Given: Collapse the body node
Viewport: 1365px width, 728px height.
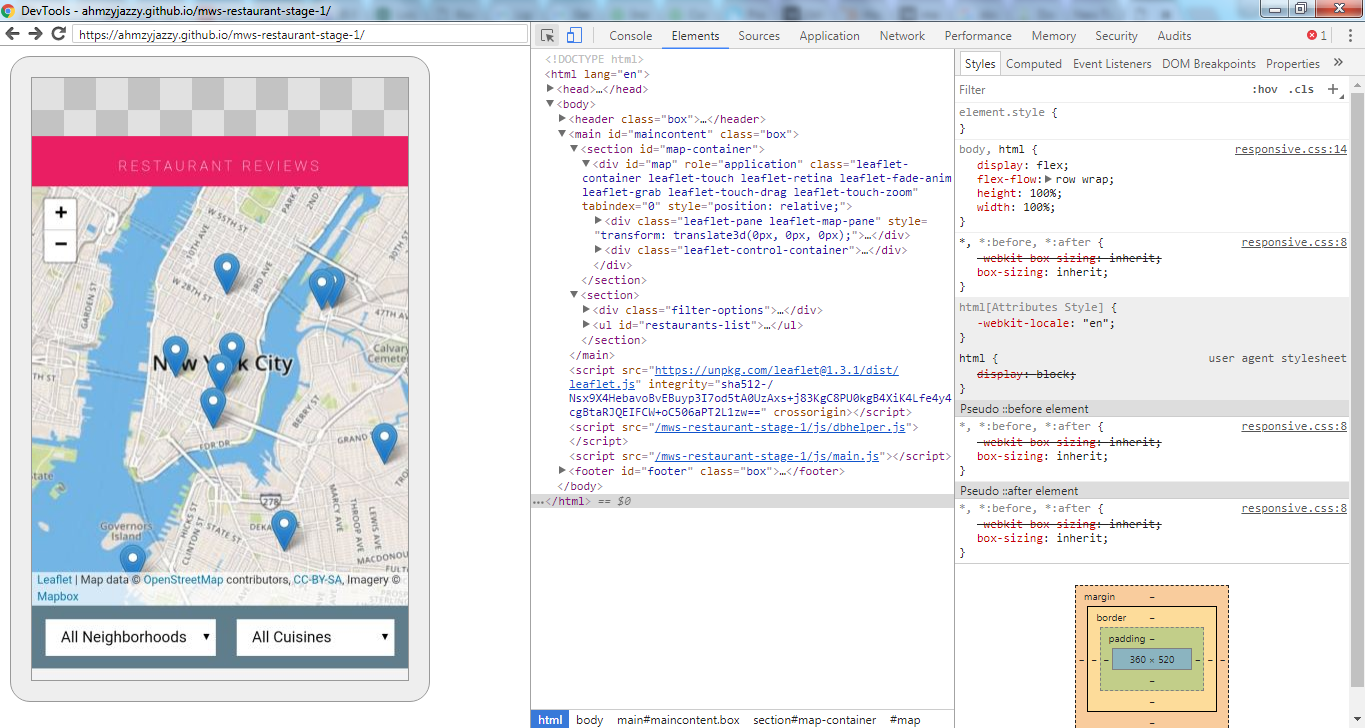Looking at the screenshot, I should point(550,104).
